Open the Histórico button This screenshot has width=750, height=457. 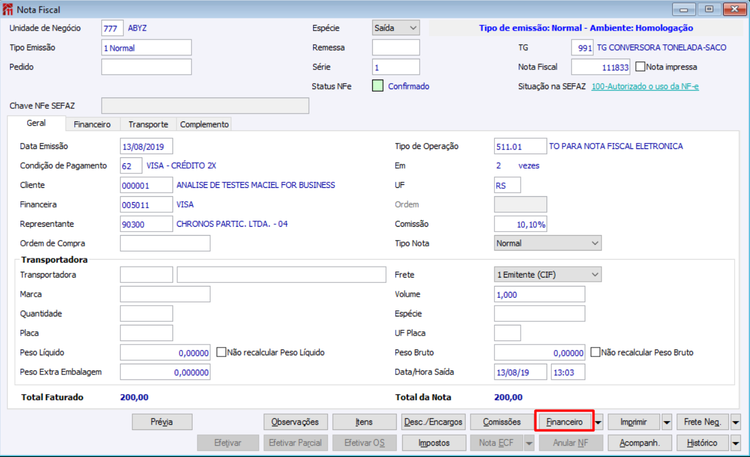pos(703,443)
